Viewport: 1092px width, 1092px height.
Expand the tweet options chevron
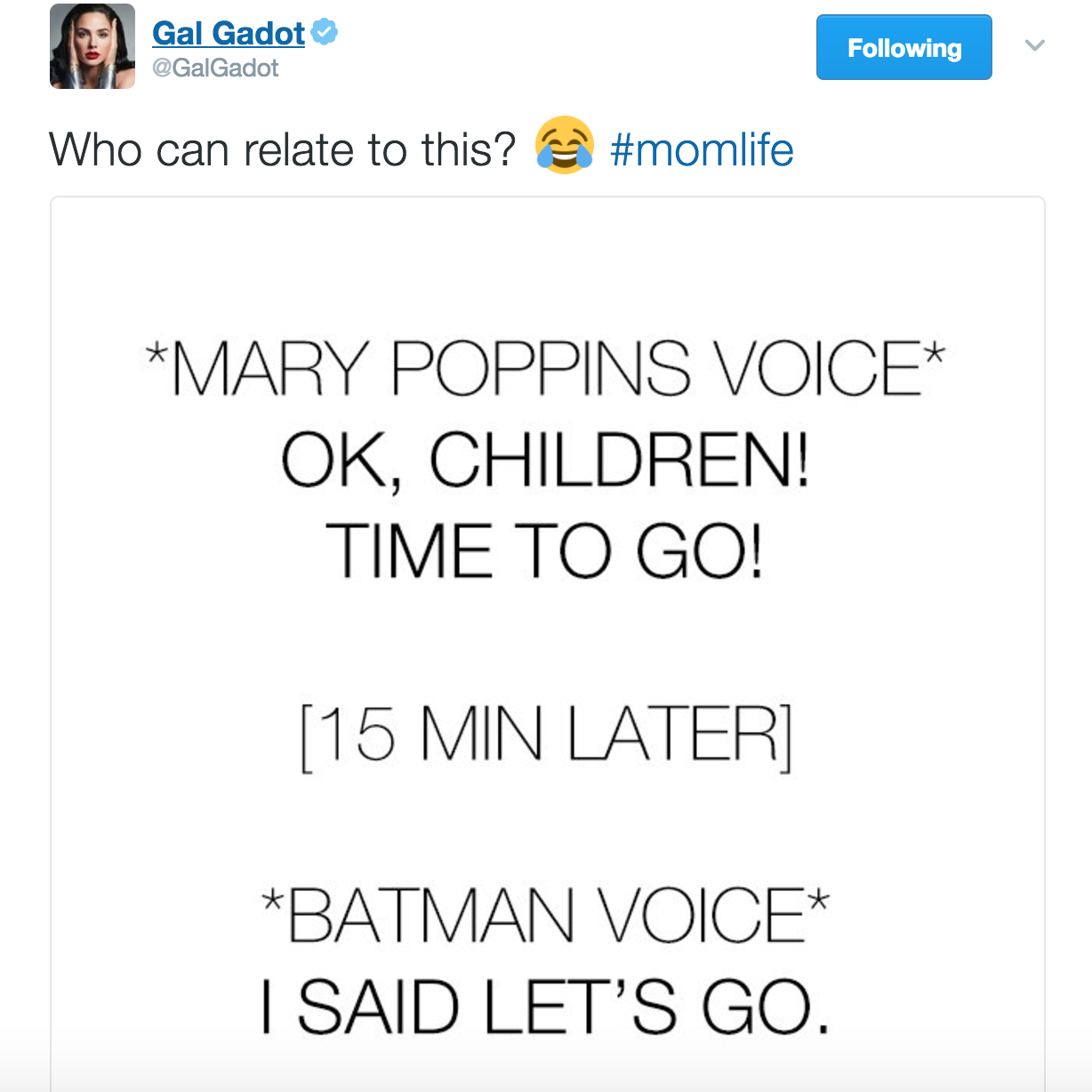[1034, 45]
